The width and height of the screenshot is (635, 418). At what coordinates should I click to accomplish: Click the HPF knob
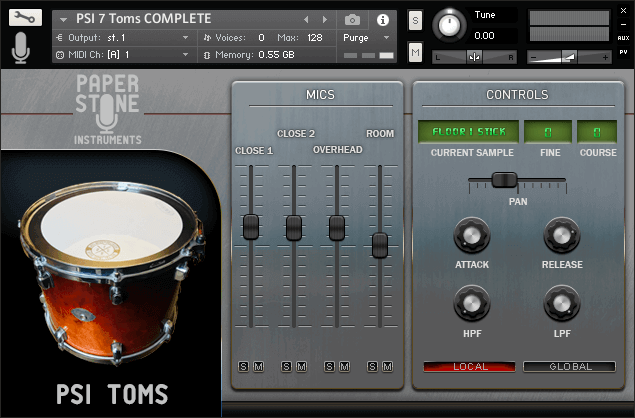coord(472,303)
